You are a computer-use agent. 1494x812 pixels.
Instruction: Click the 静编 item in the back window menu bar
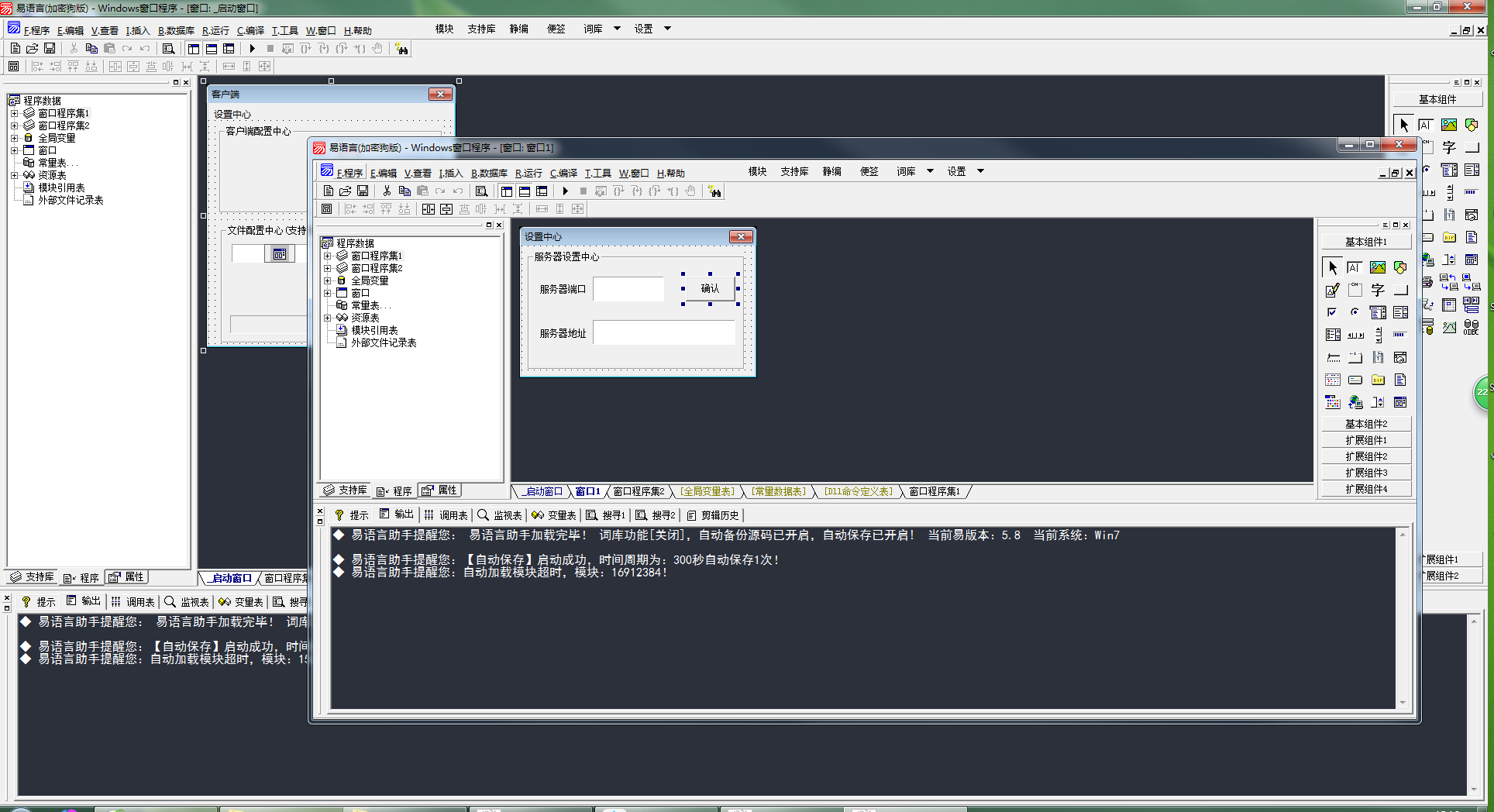coord(518,29)
